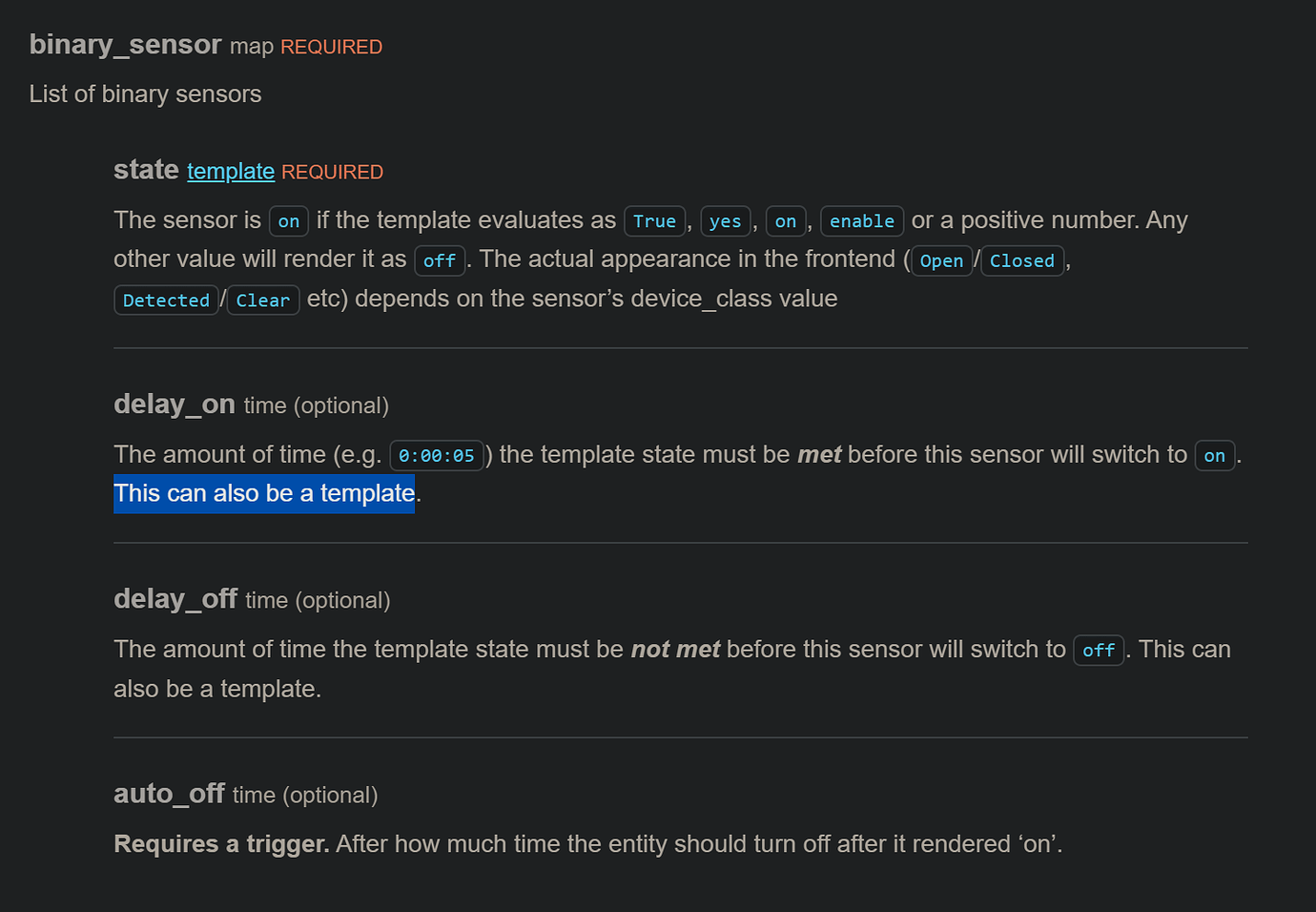Click the True code badge
The height and width of the screenshot is (912, 1316).
(x=654, y=220)
